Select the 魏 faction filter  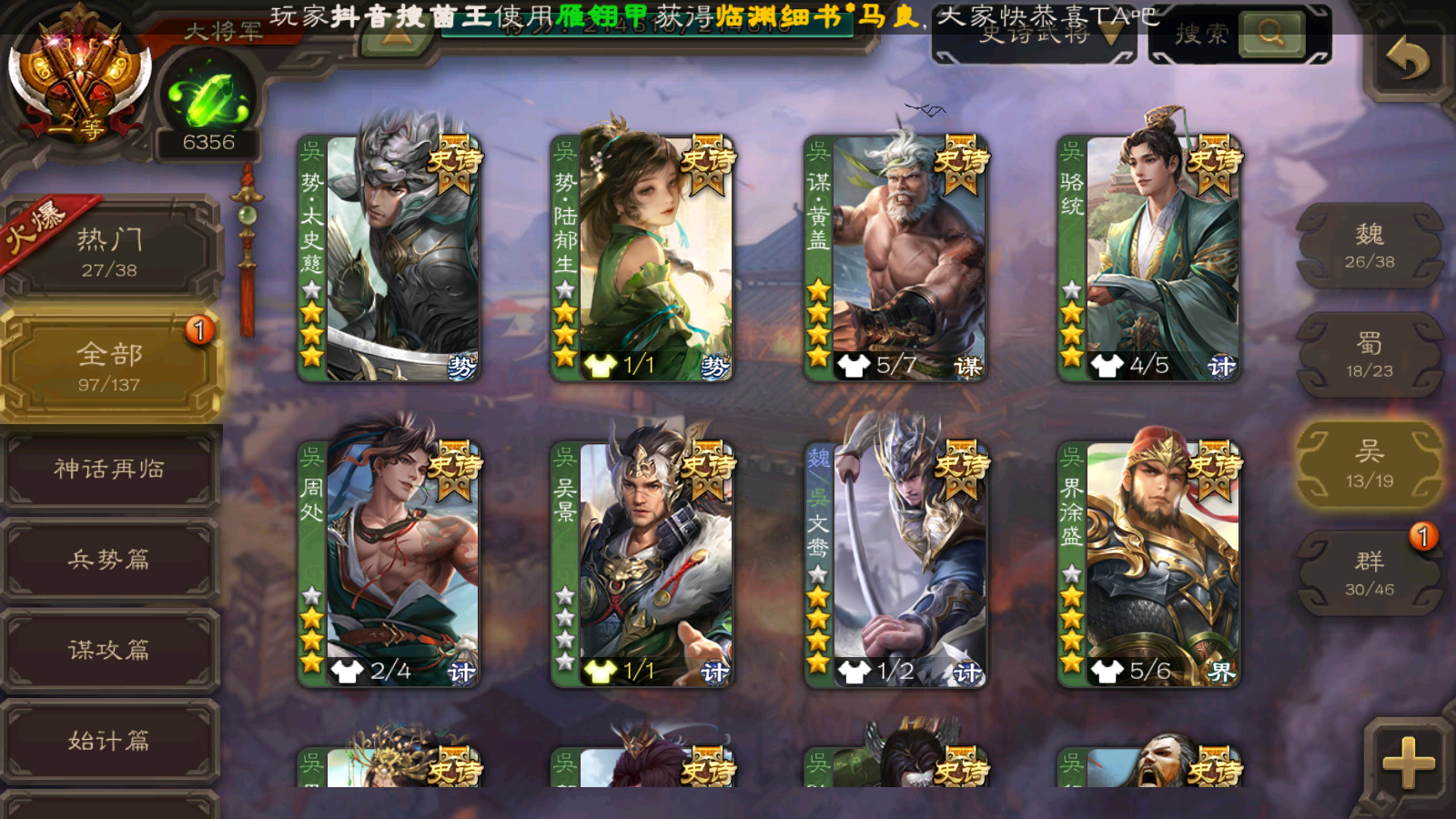pyautogui.click(x=1370, y=246)
